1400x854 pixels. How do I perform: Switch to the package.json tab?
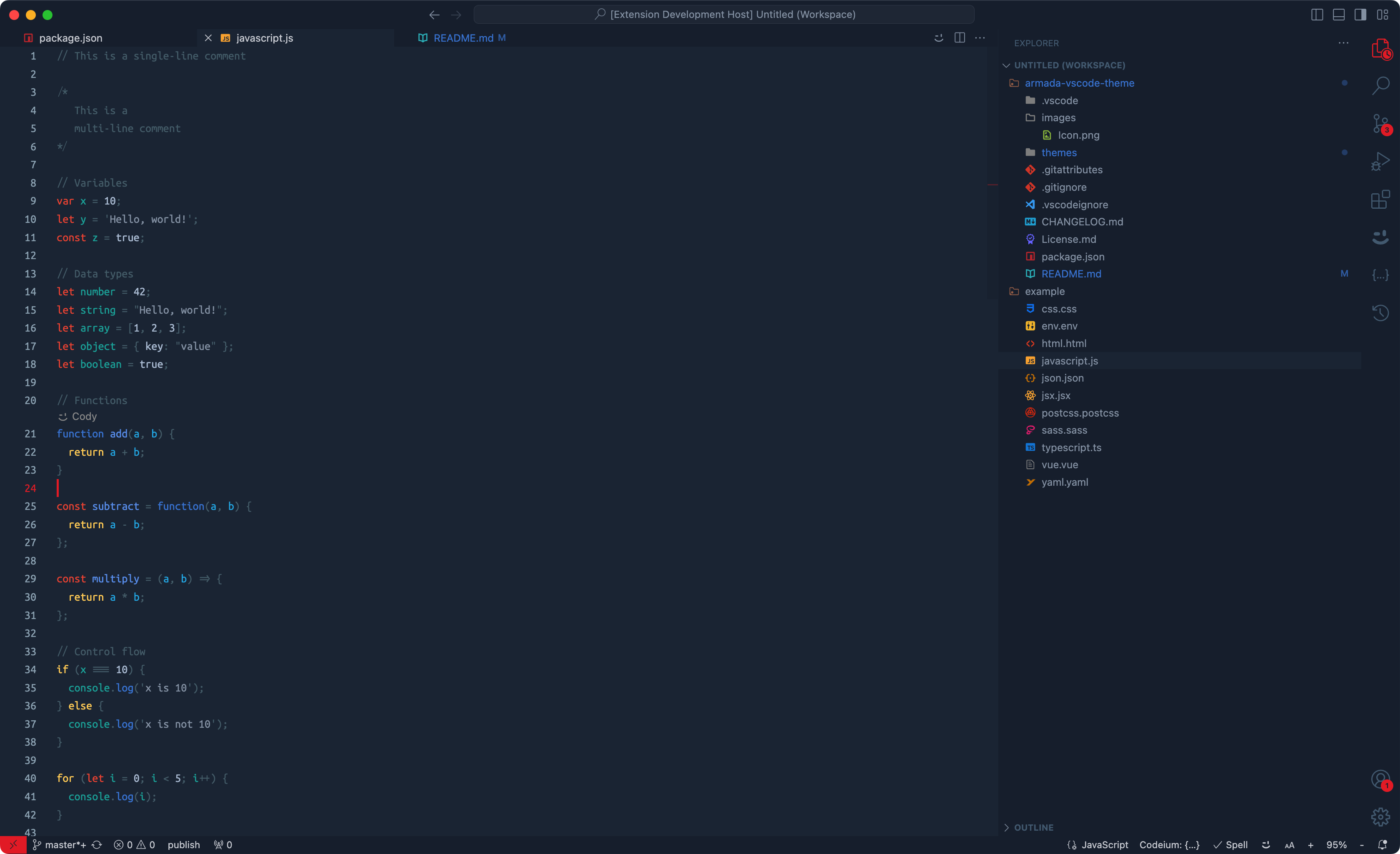pos(70,38)
